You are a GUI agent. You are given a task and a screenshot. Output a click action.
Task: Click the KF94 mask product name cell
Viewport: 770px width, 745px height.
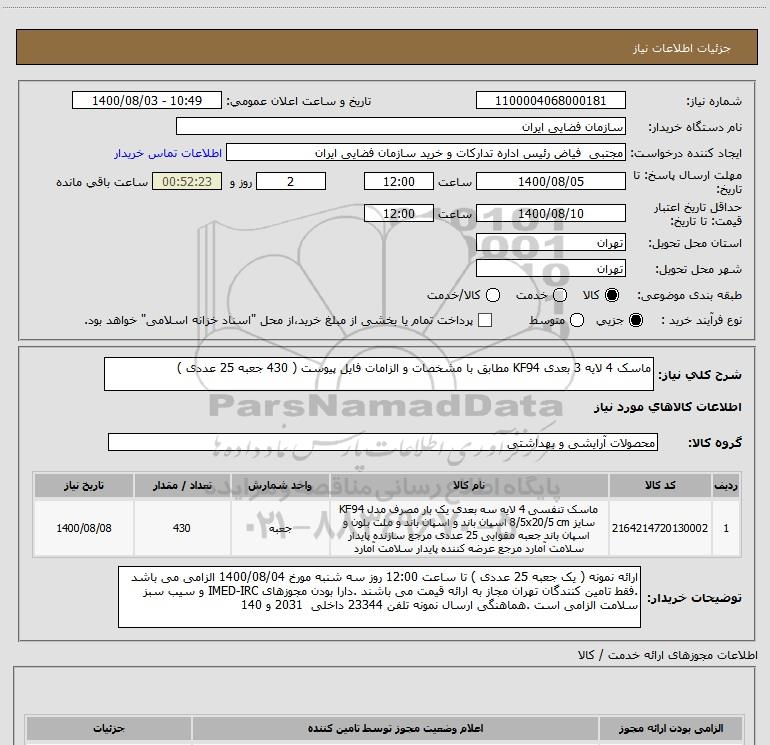tap(469, 528)
